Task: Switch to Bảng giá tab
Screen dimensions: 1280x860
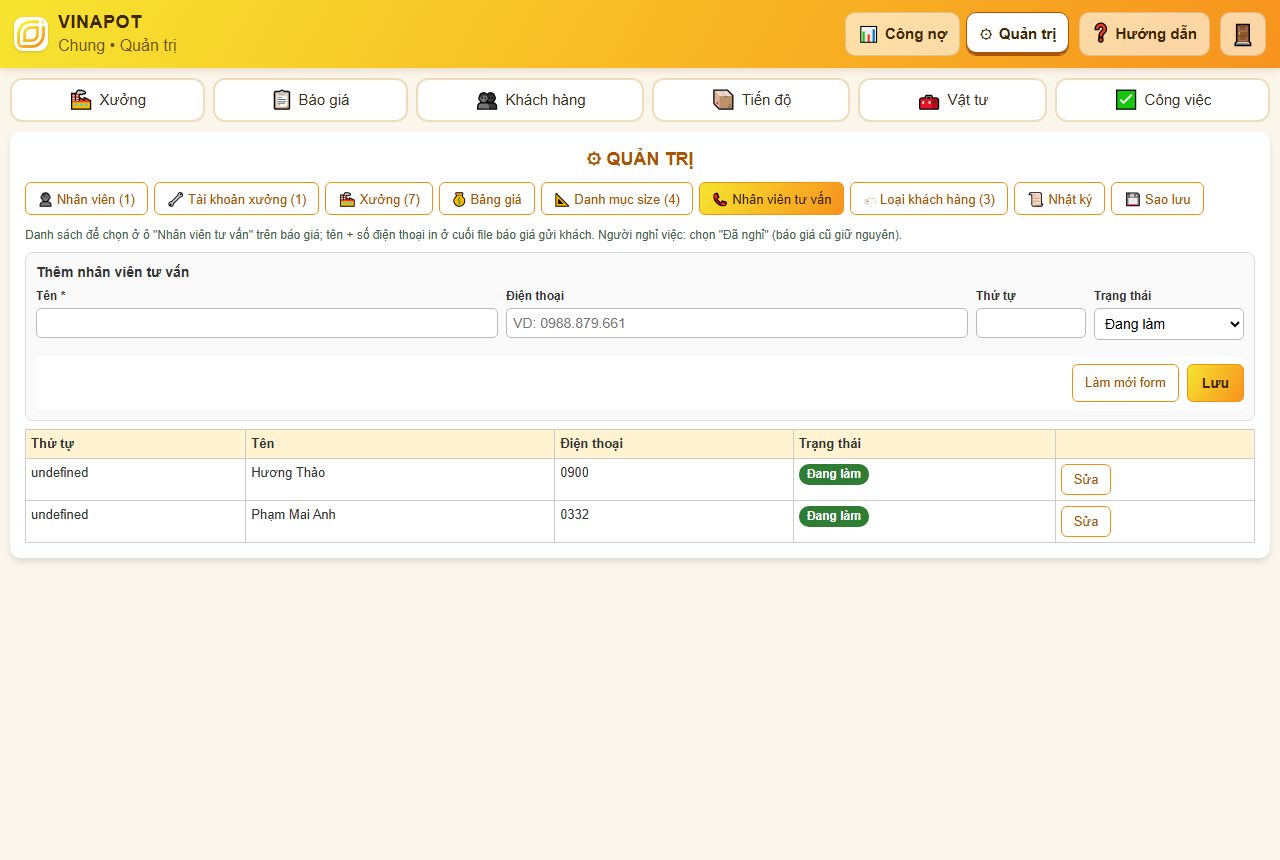Action: (487, 199)
